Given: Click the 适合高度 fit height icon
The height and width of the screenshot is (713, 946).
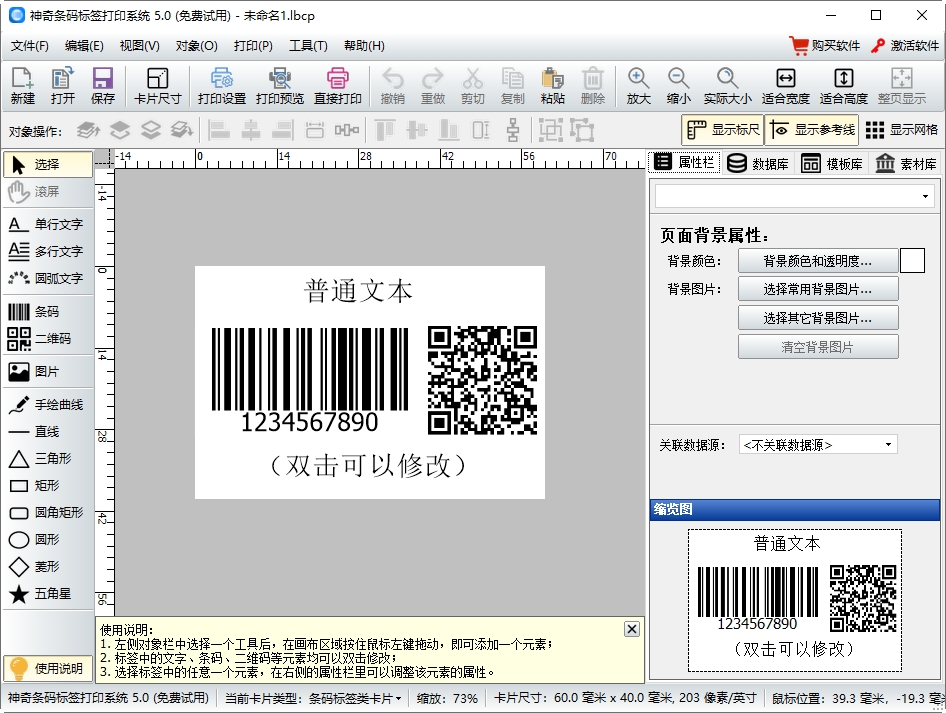Looking at the screenshot, I should pyautogui.click(x=843, y=86).
